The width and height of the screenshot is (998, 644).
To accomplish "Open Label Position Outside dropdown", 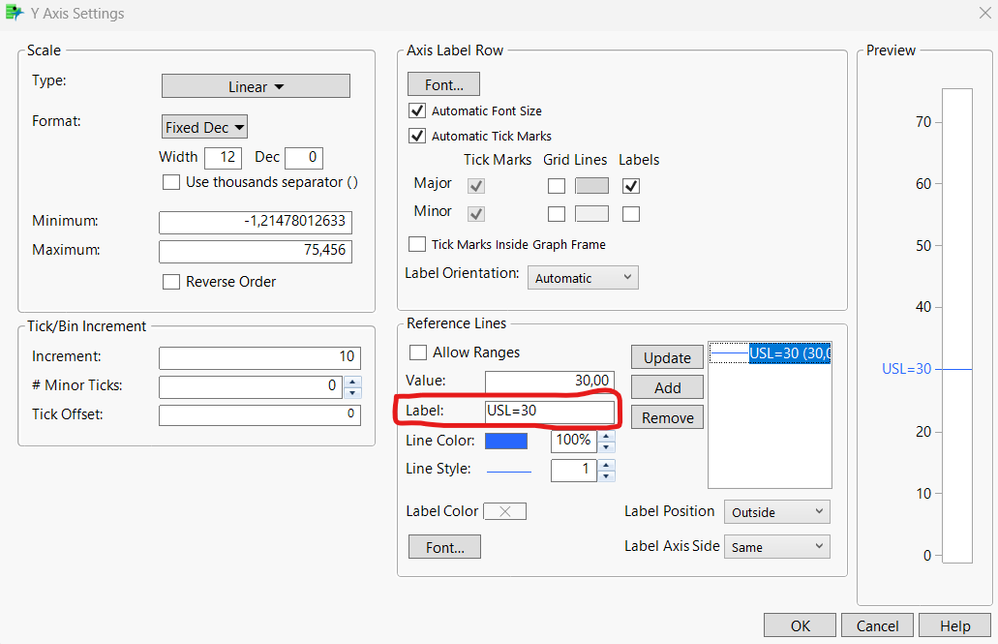I will coord(777,512).
